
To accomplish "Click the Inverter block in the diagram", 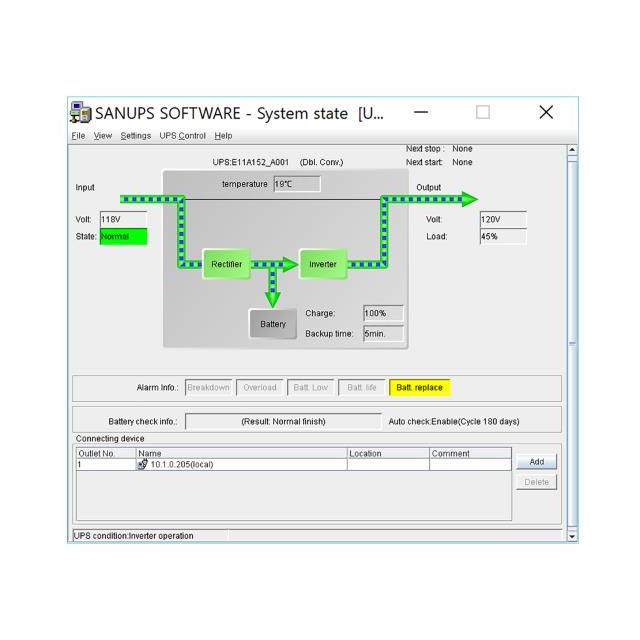I will coord(323,264).
